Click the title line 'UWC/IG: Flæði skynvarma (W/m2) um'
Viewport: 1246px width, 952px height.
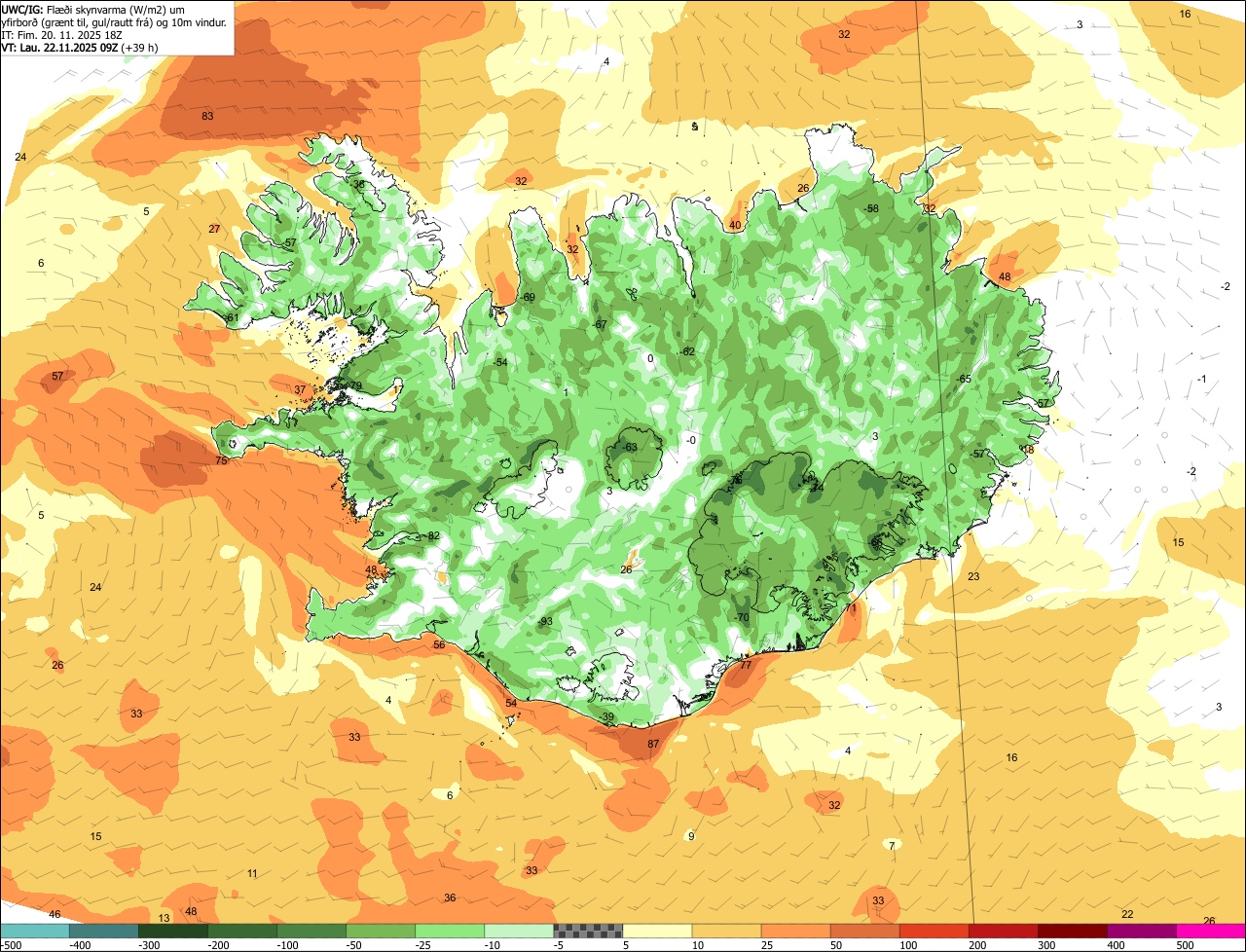(93, 9)
